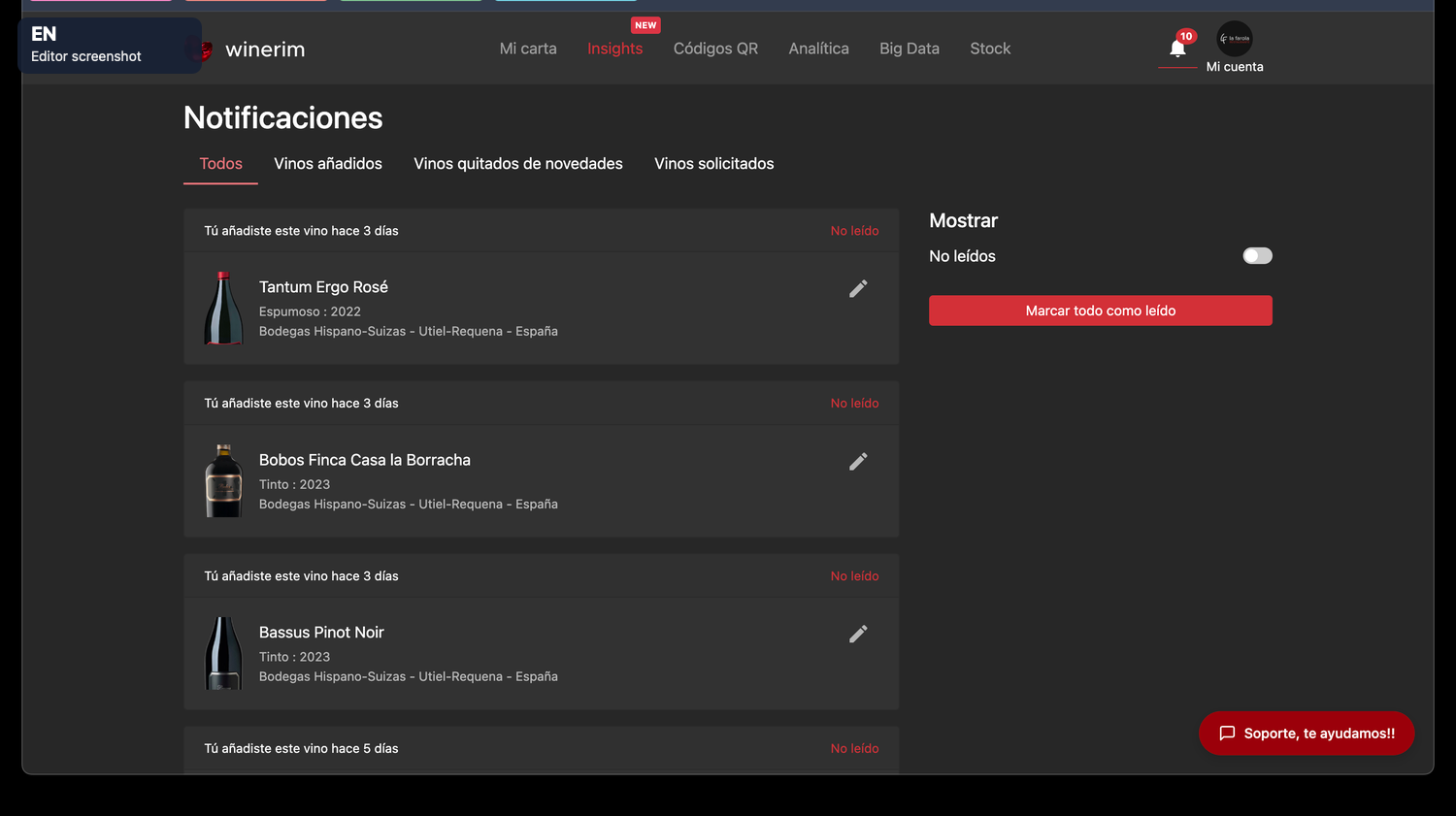Click the winerim logo
1456x816 pixels.
click(x=254, y=49)
